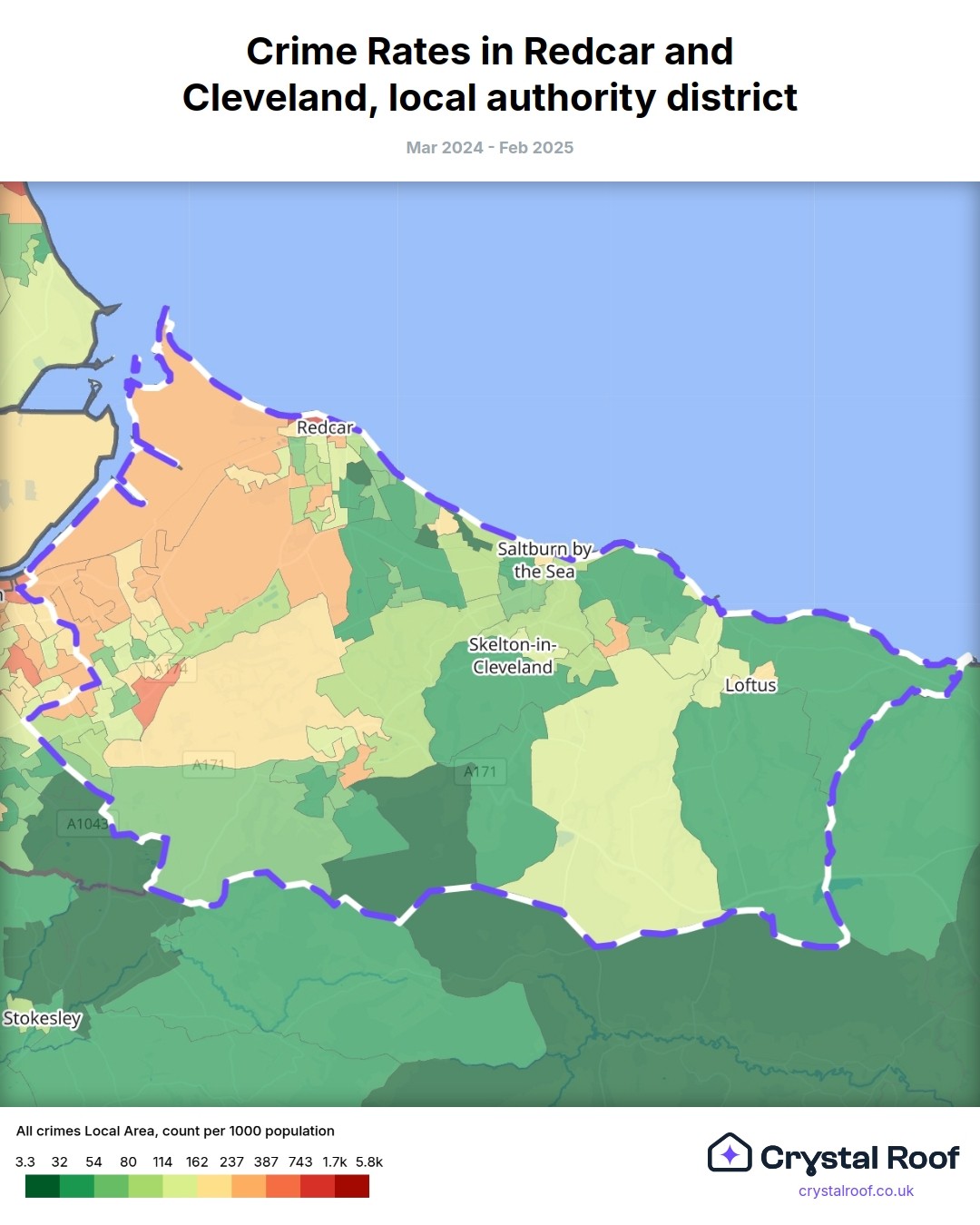Click the orange legend swatch labeled 237
The height and width of the screenshot is (1225, 980).
tap(249, 1186)
